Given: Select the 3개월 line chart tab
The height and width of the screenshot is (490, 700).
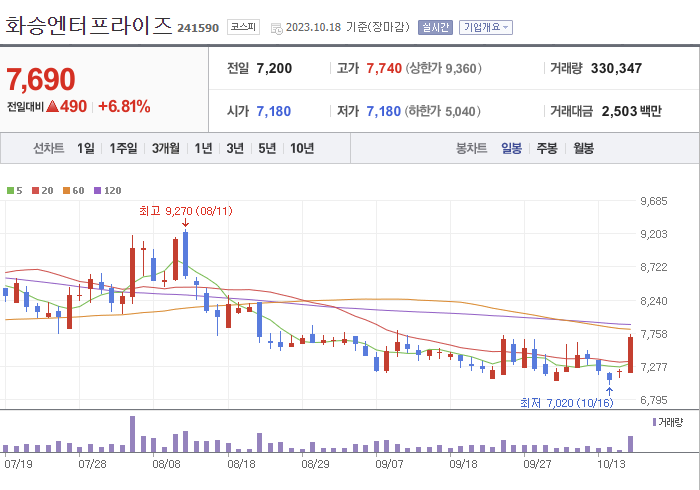Looking at the screenshot, I should (x=166, y=148).
